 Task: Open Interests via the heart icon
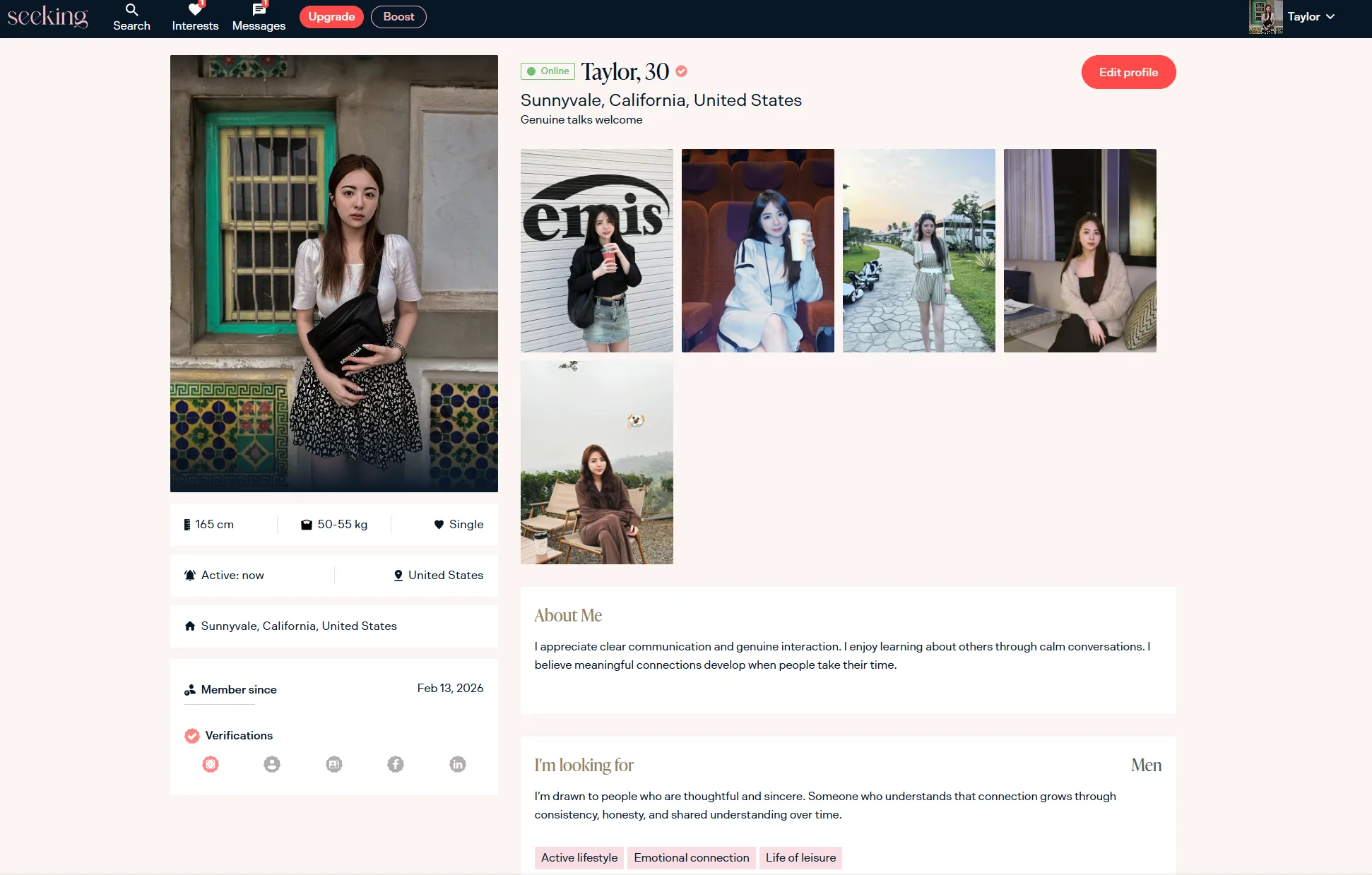195,10
